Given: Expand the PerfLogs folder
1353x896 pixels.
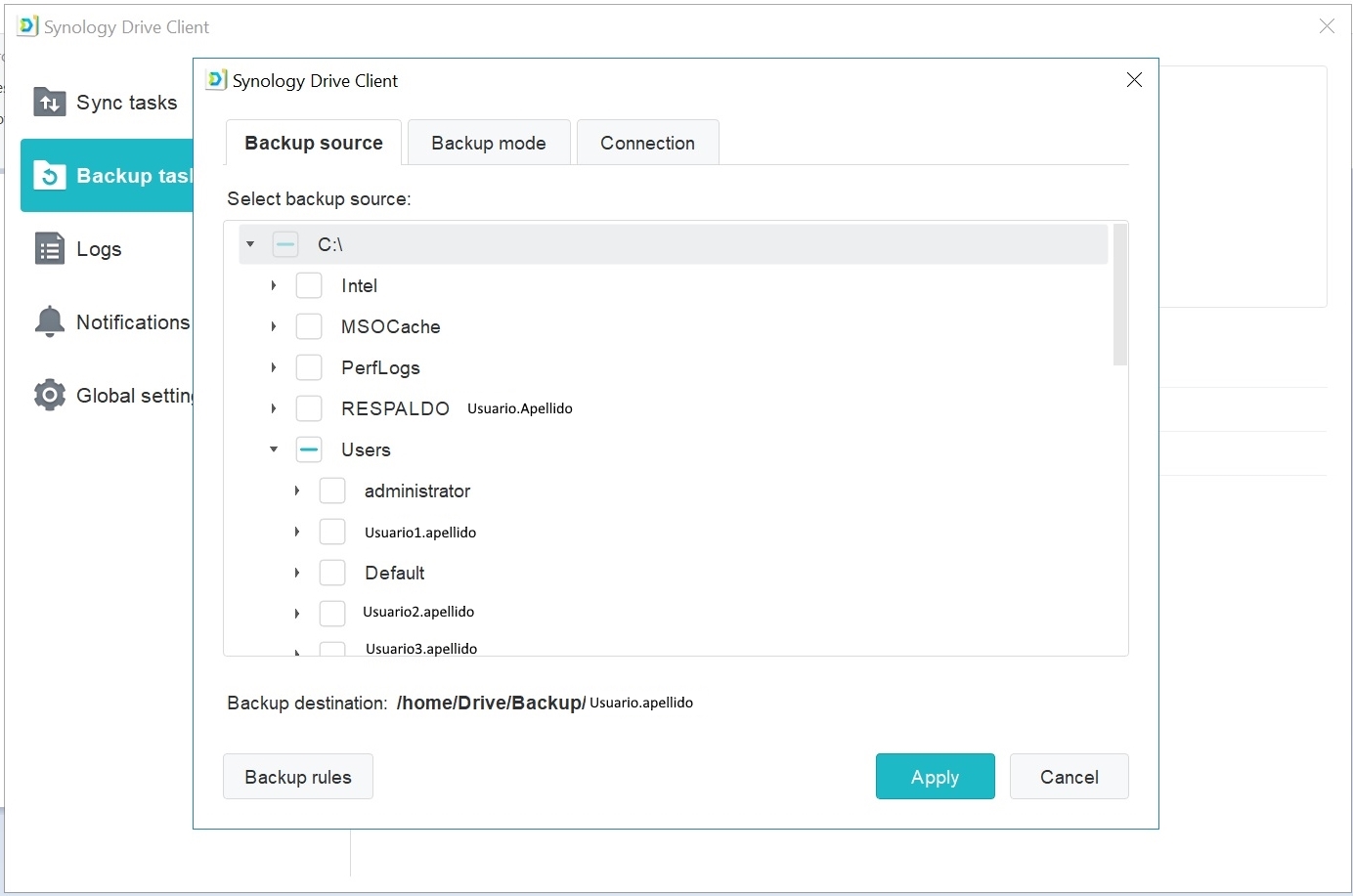Looking at the screenshot, I should tap(274, 367).
